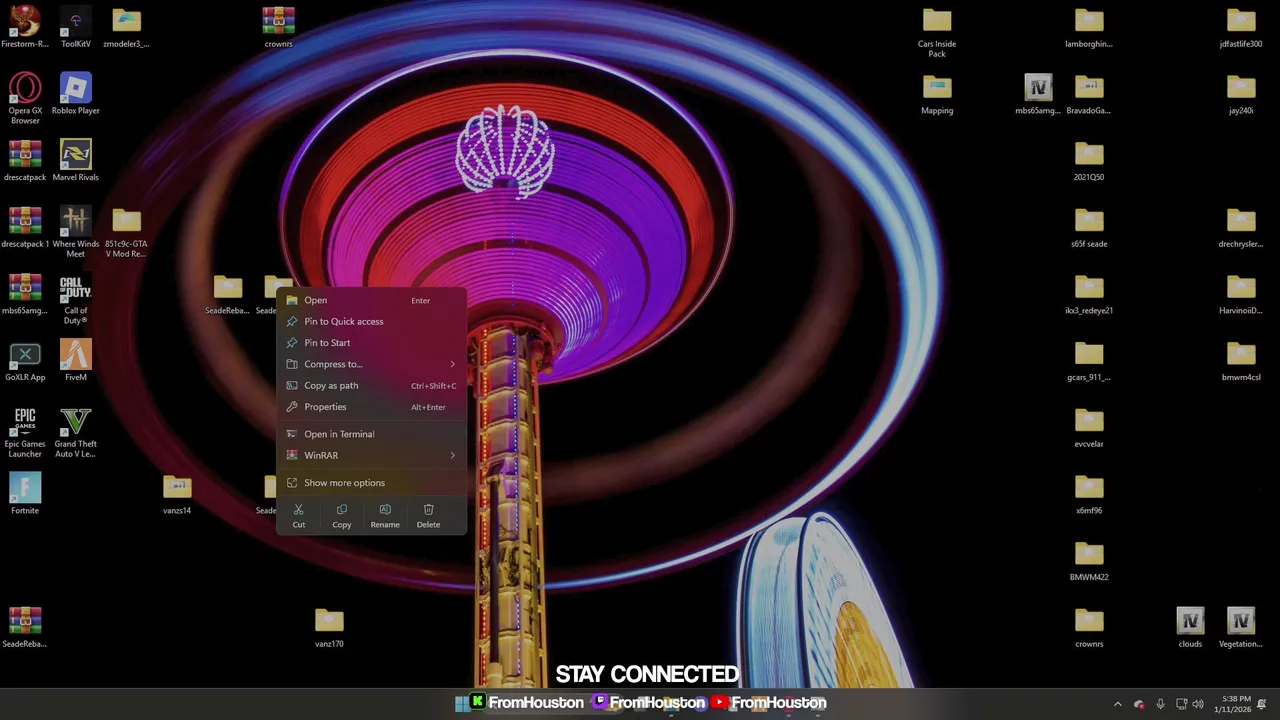
Task: Launch Opera GX Browser shortcut
Action: [25, 98]
